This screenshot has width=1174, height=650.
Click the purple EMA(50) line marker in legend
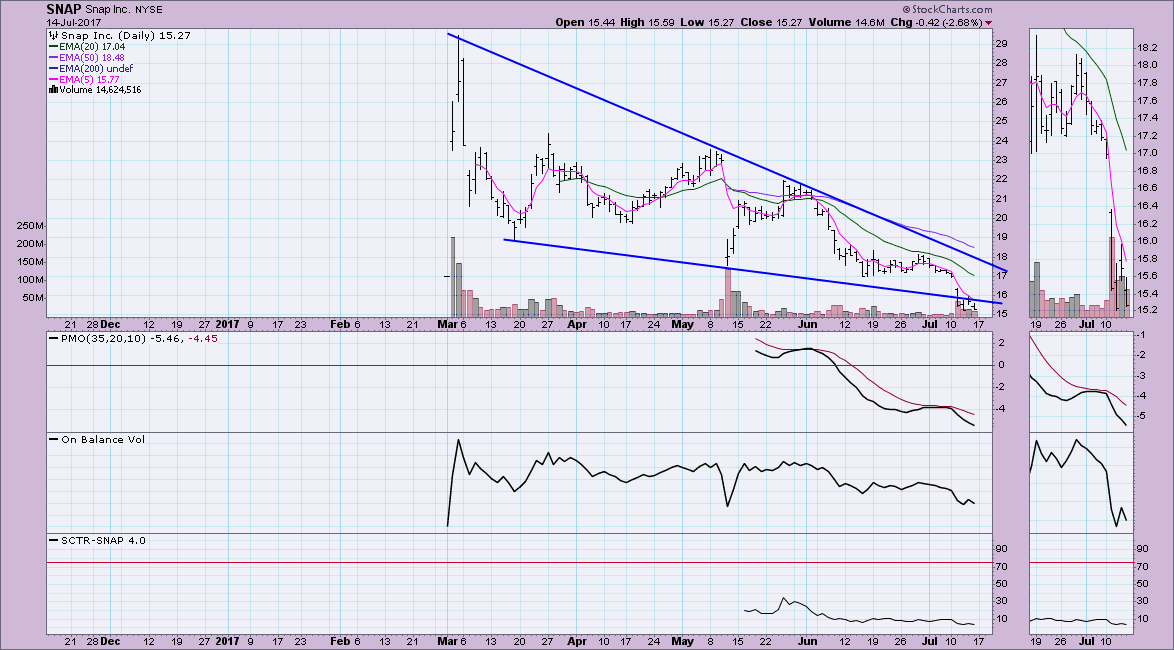click(x=54, y=57)
